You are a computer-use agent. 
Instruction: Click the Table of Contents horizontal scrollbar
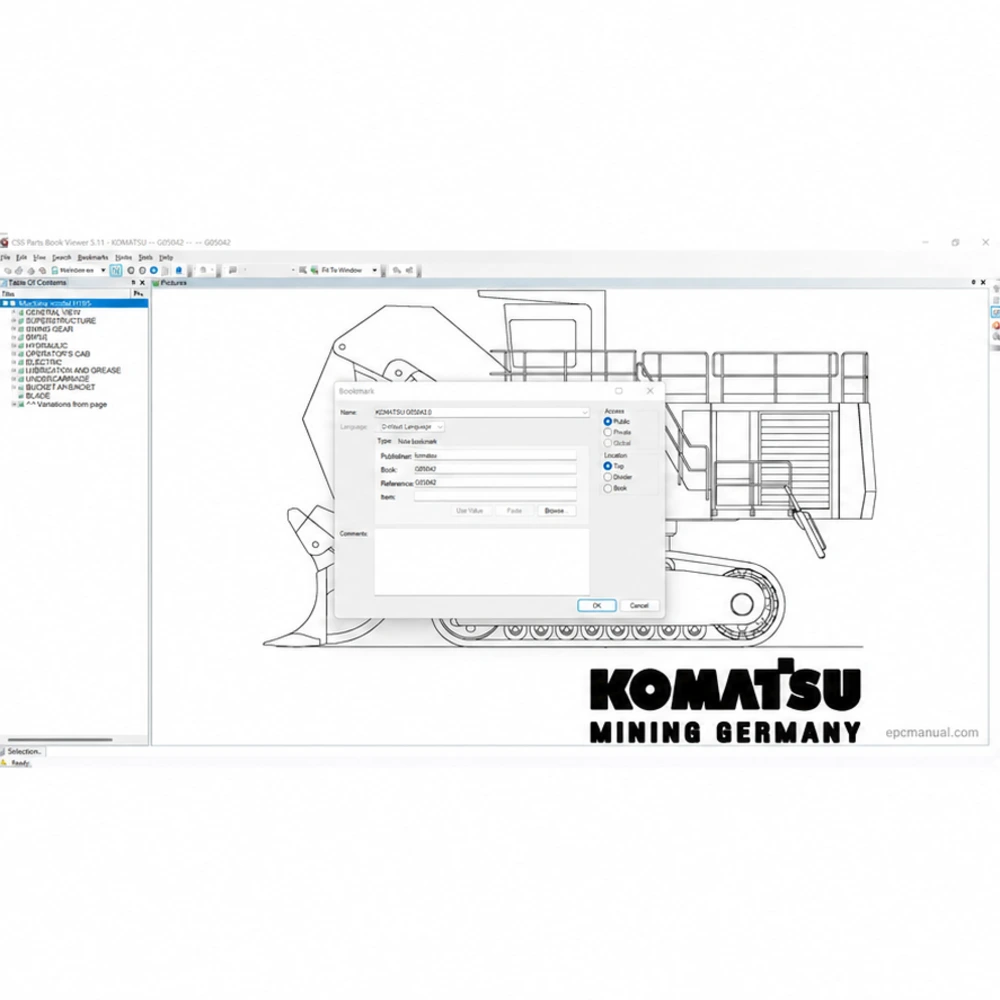[x=61, y=740]
